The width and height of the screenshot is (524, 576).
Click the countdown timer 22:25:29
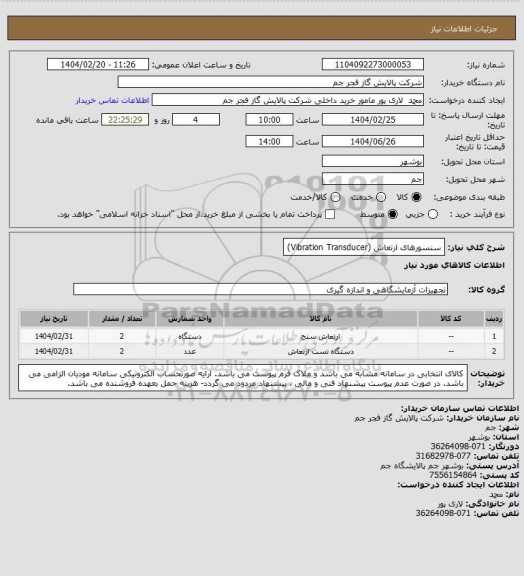coord(125,120)
